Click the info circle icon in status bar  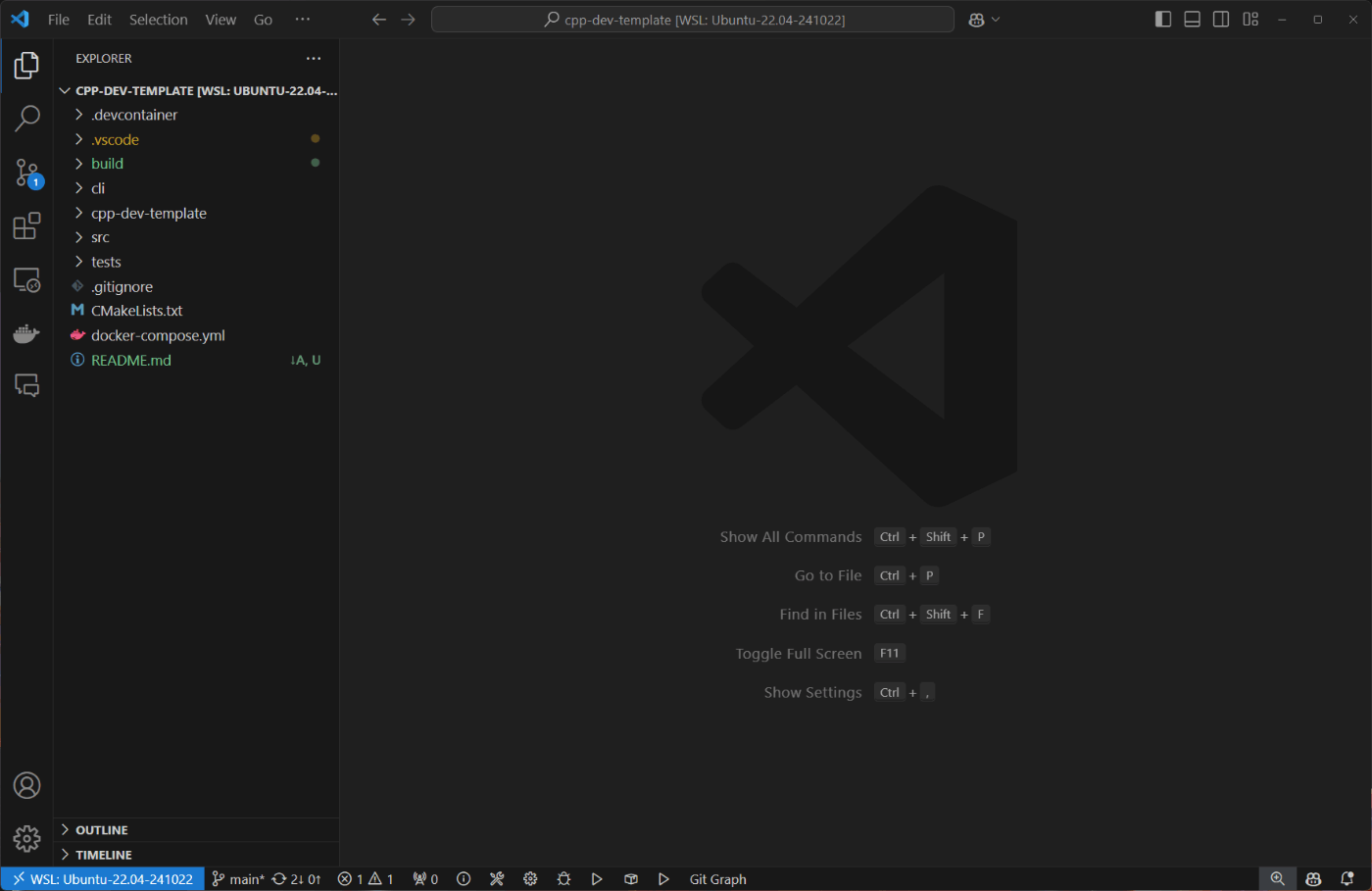pos(465,879)
